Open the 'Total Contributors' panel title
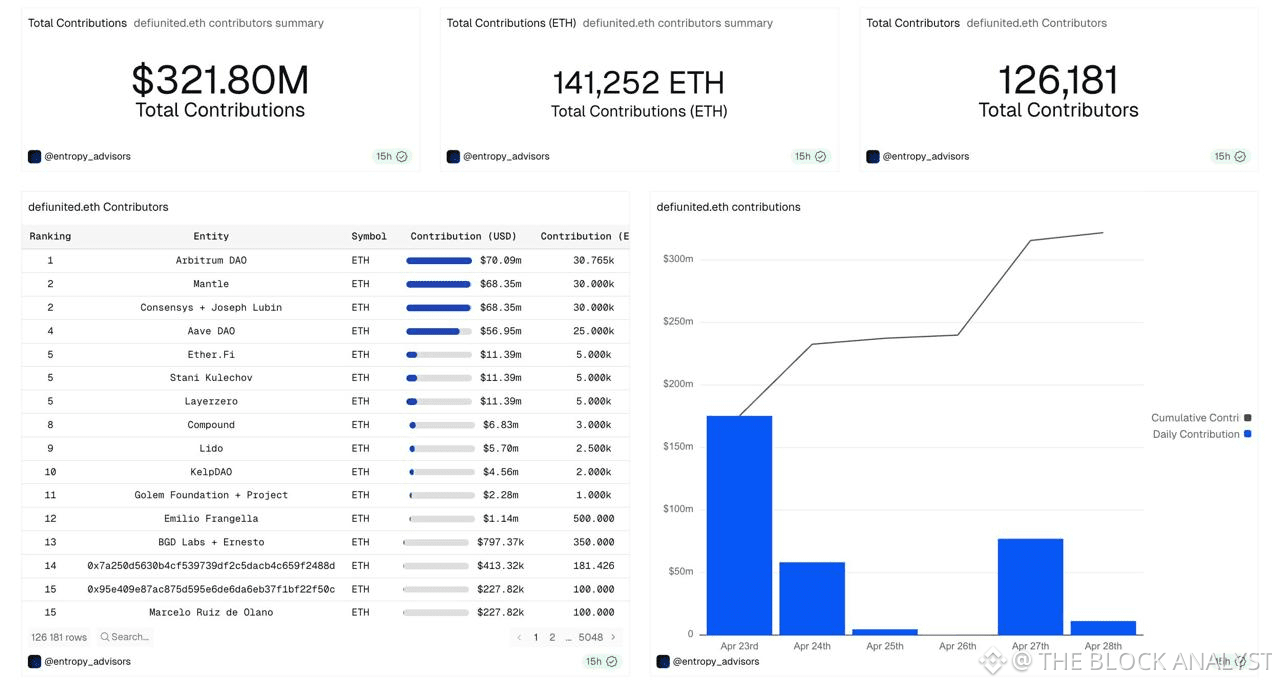Viewport: 1280px width, 686px height. [913, 23]
